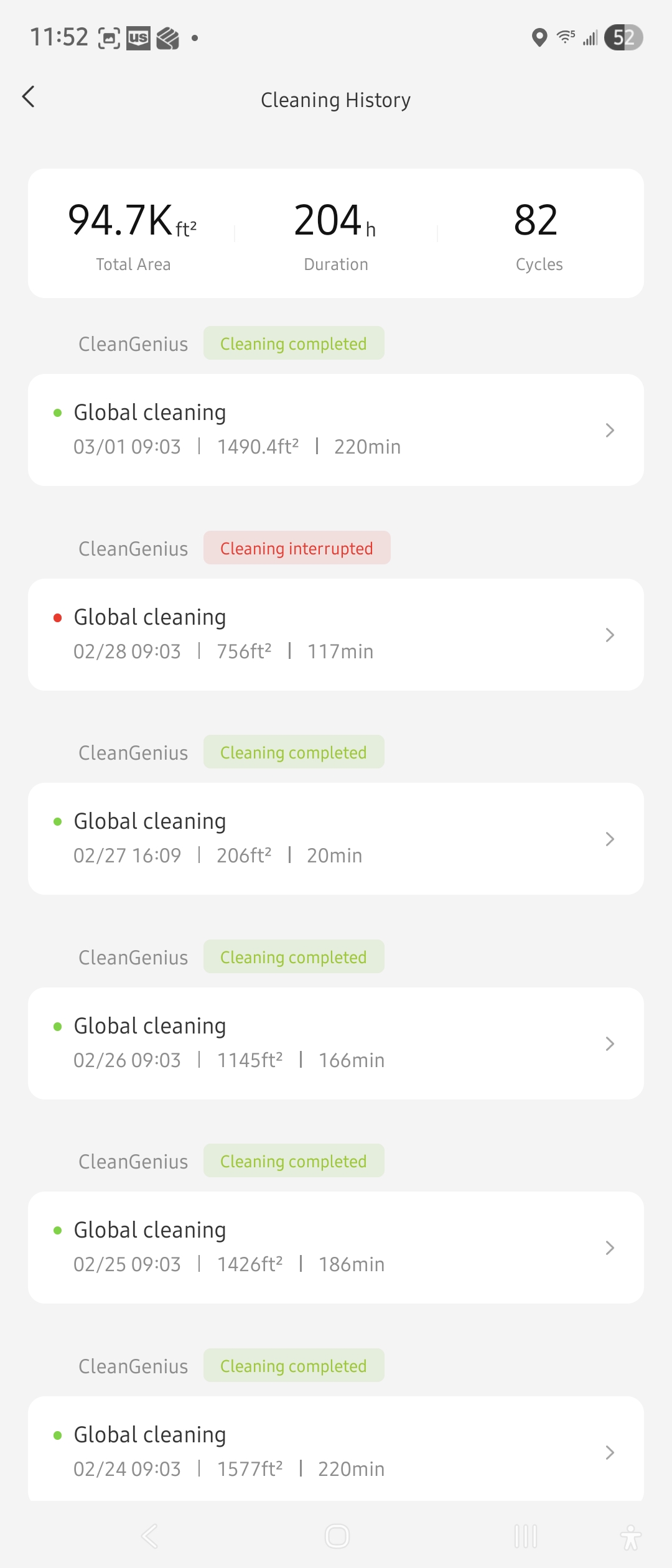
Task: Open the 02/24 09:03 Global cleaning record
Action: pyautogui.click(x=336, y=1451)
